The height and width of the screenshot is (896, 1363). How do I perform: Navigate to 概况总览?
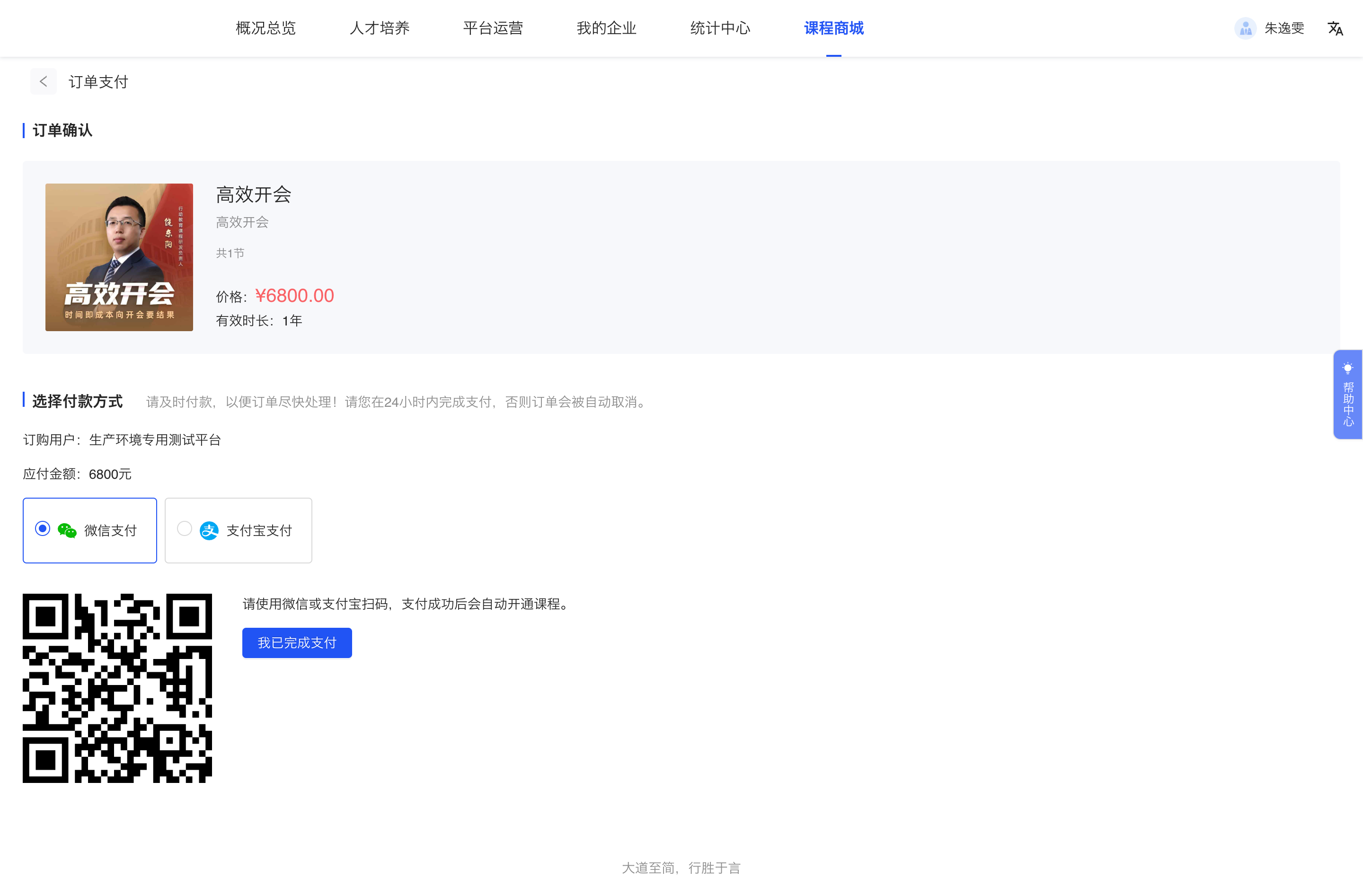pos(265,28)
